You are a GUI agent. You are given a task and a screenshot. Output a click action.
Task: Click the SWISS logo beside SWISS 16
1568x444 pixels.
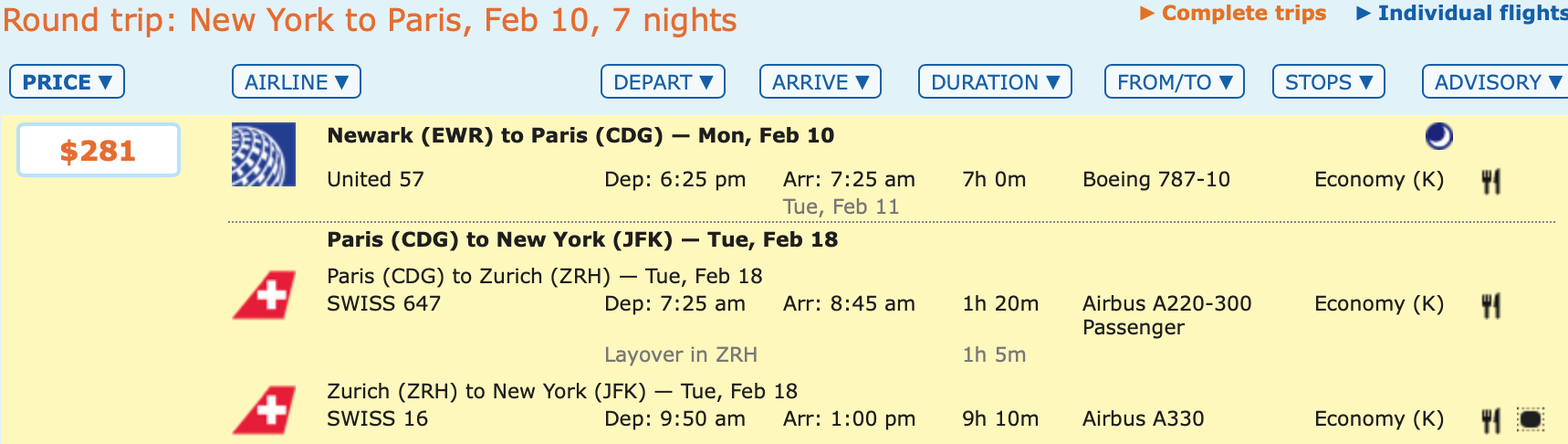(x=264, y=410)
